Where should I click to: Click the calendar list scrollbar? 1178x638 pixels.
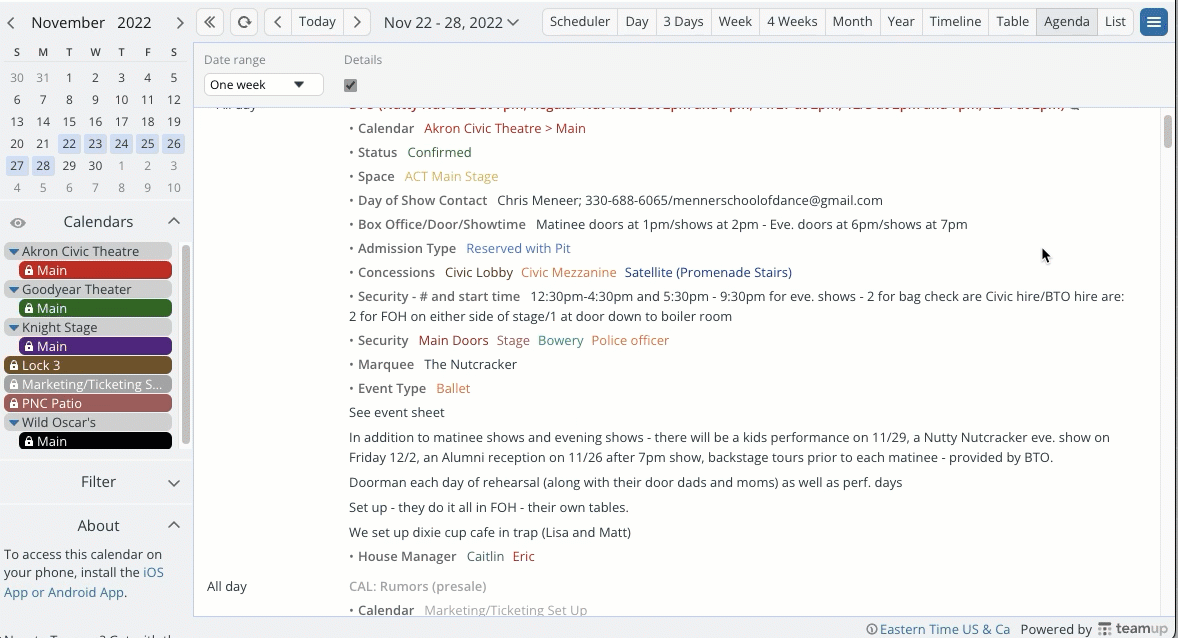point(186,344)
